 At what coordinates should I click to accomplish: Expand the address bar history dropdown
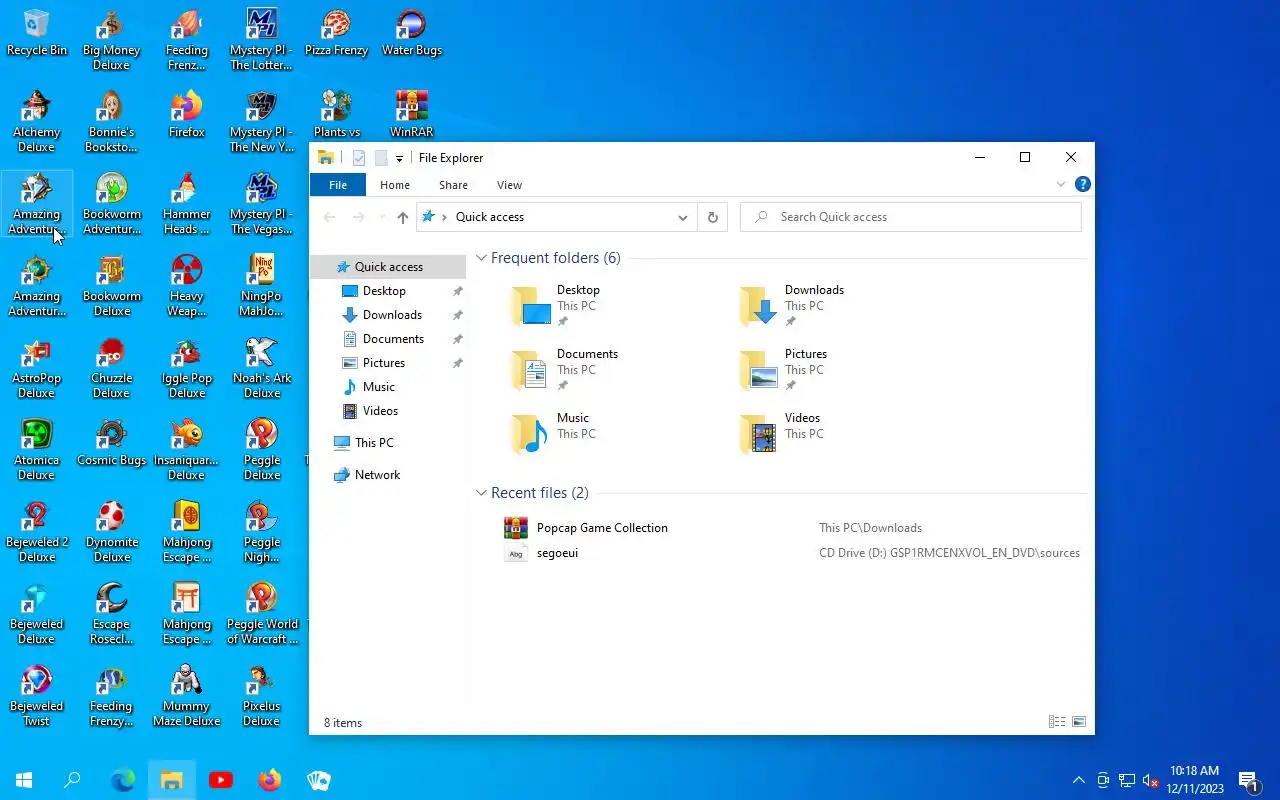683,217
